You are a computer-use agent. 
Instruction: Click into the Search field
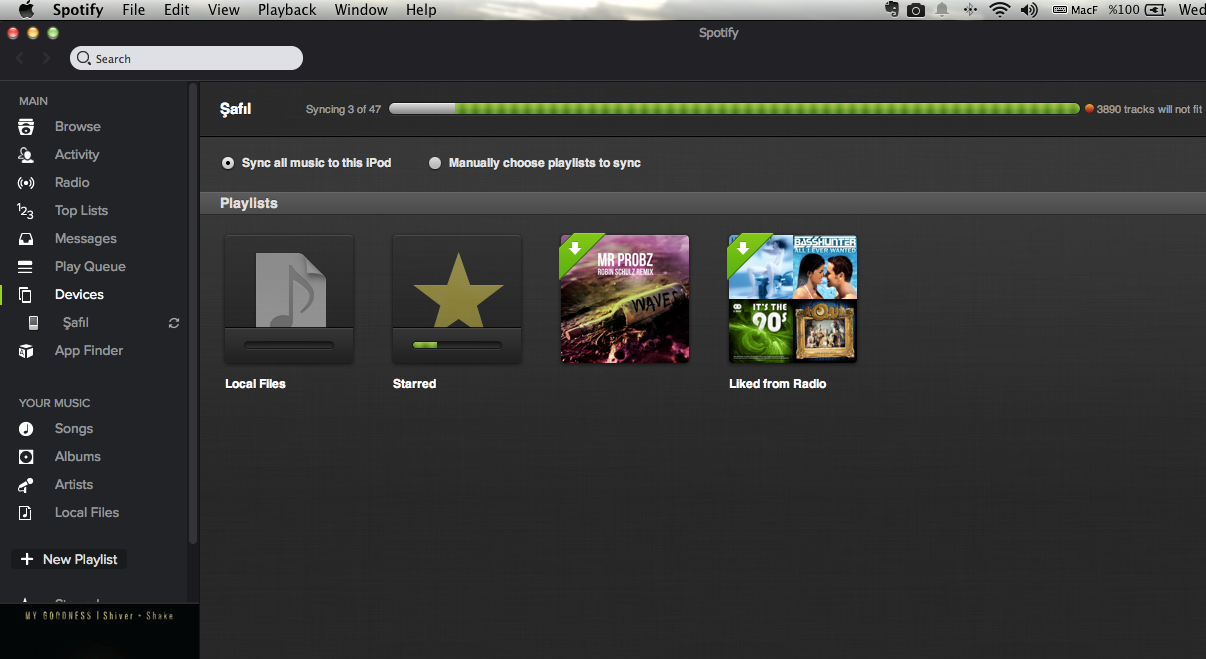coord(186,59)
